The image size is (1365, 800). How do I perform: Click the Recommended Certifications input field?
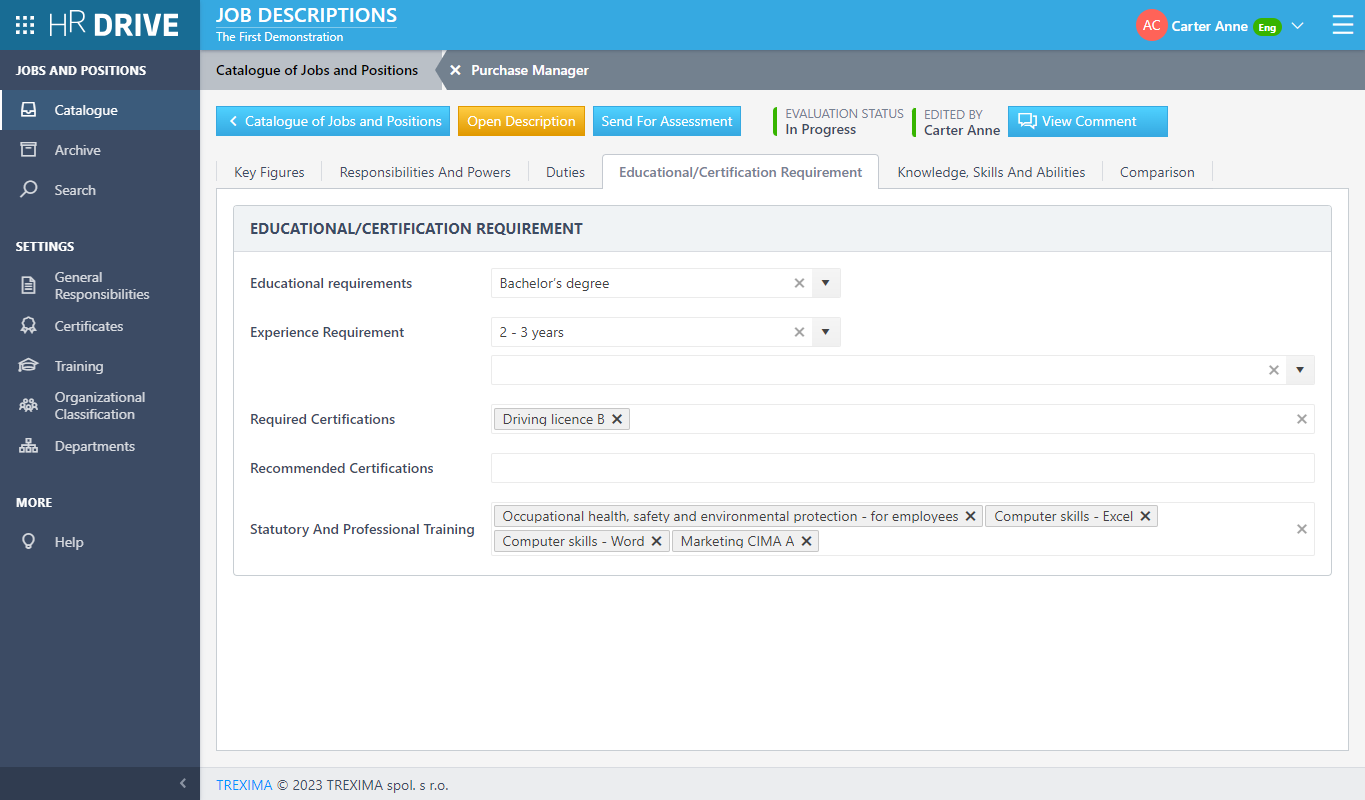901,468
